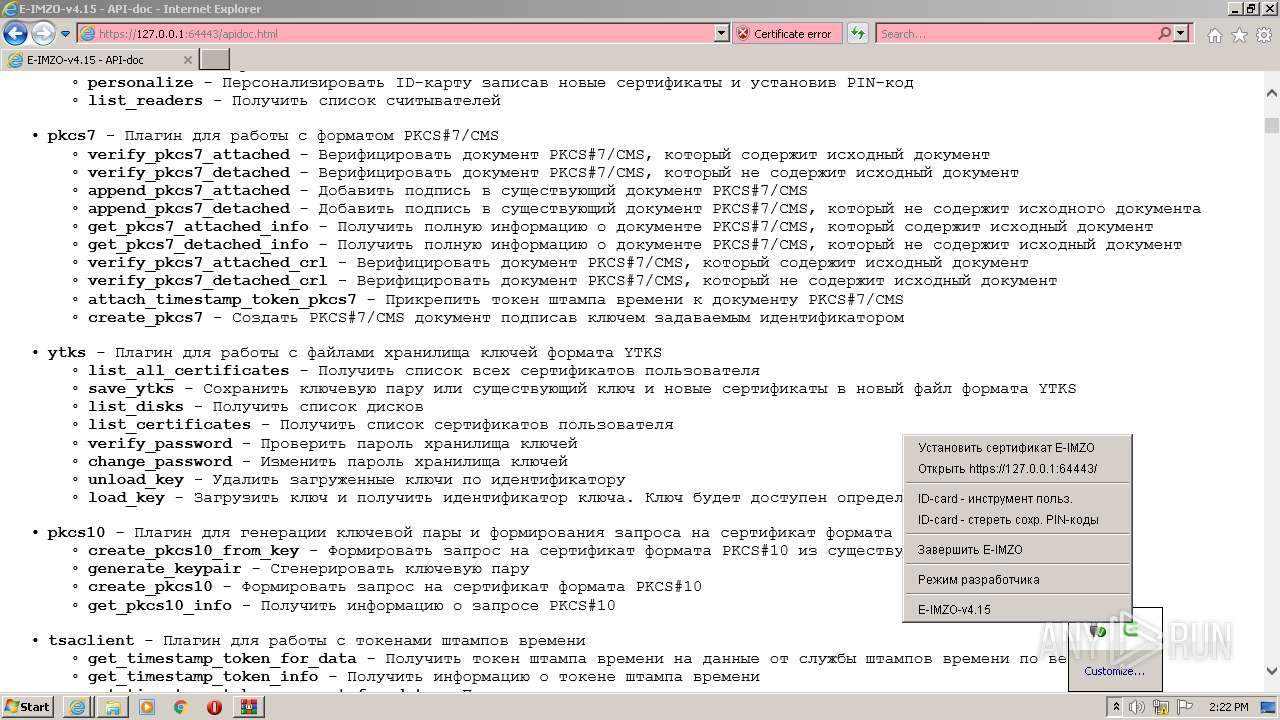The image size is (1280, 720).
Task: Open the recent pages dropdown arrow
Action: click(65, 34)
